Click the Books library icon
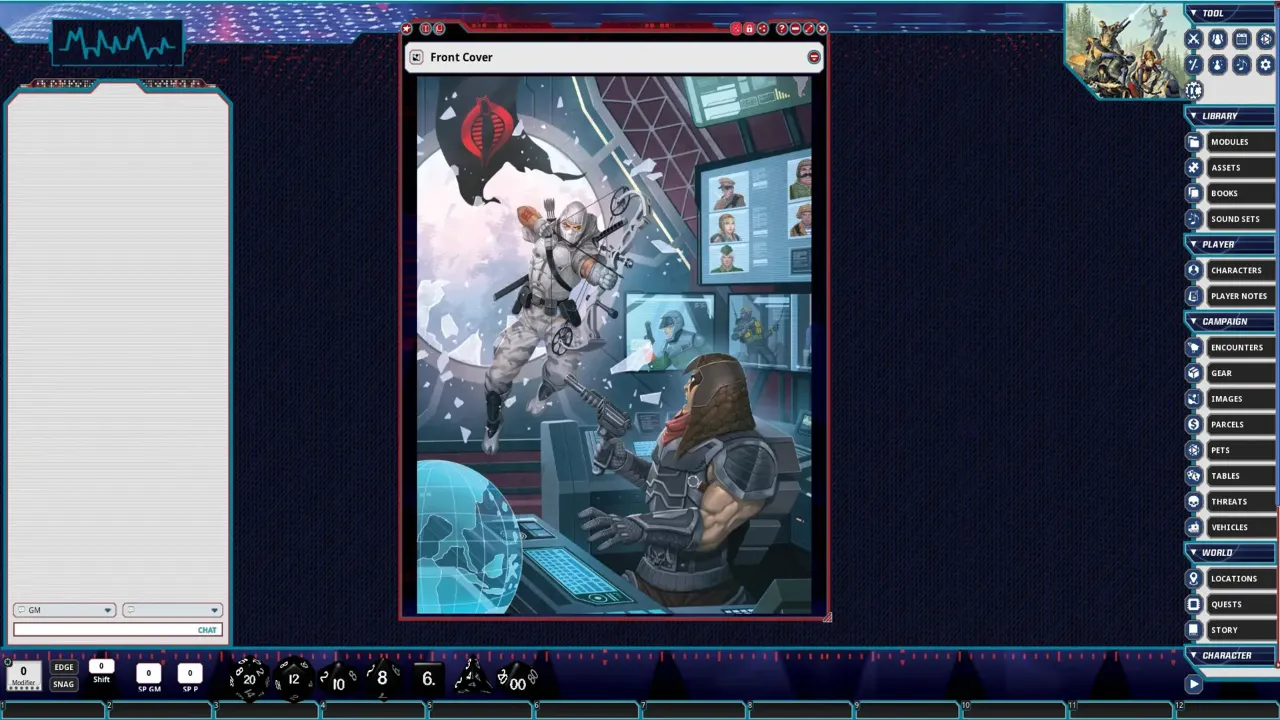The width and height of the screenshot is (1280, 720). [x=1193, y=193]
